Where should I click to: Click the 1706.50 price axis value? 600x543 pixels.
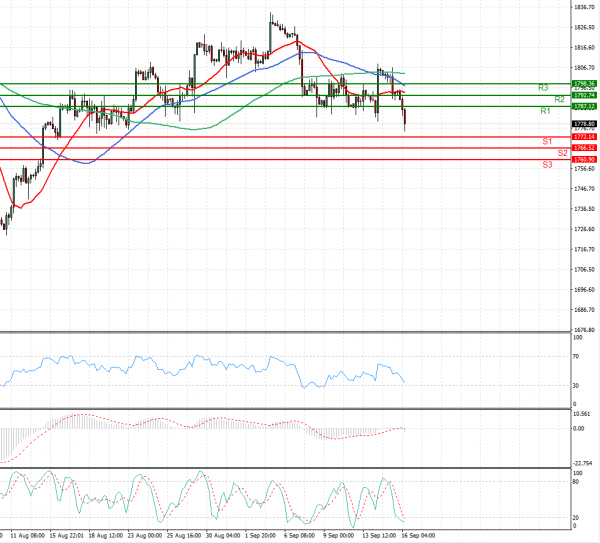coord(584,269)
